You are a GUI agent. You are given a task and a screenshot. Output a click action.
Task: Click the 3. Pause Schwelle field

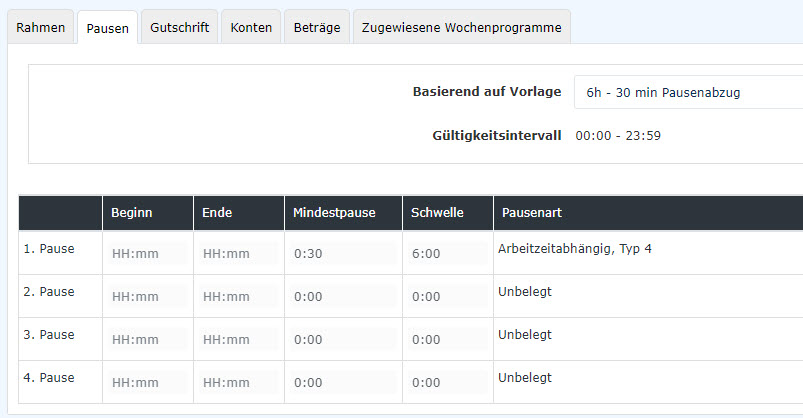click(x=447, y=340)
